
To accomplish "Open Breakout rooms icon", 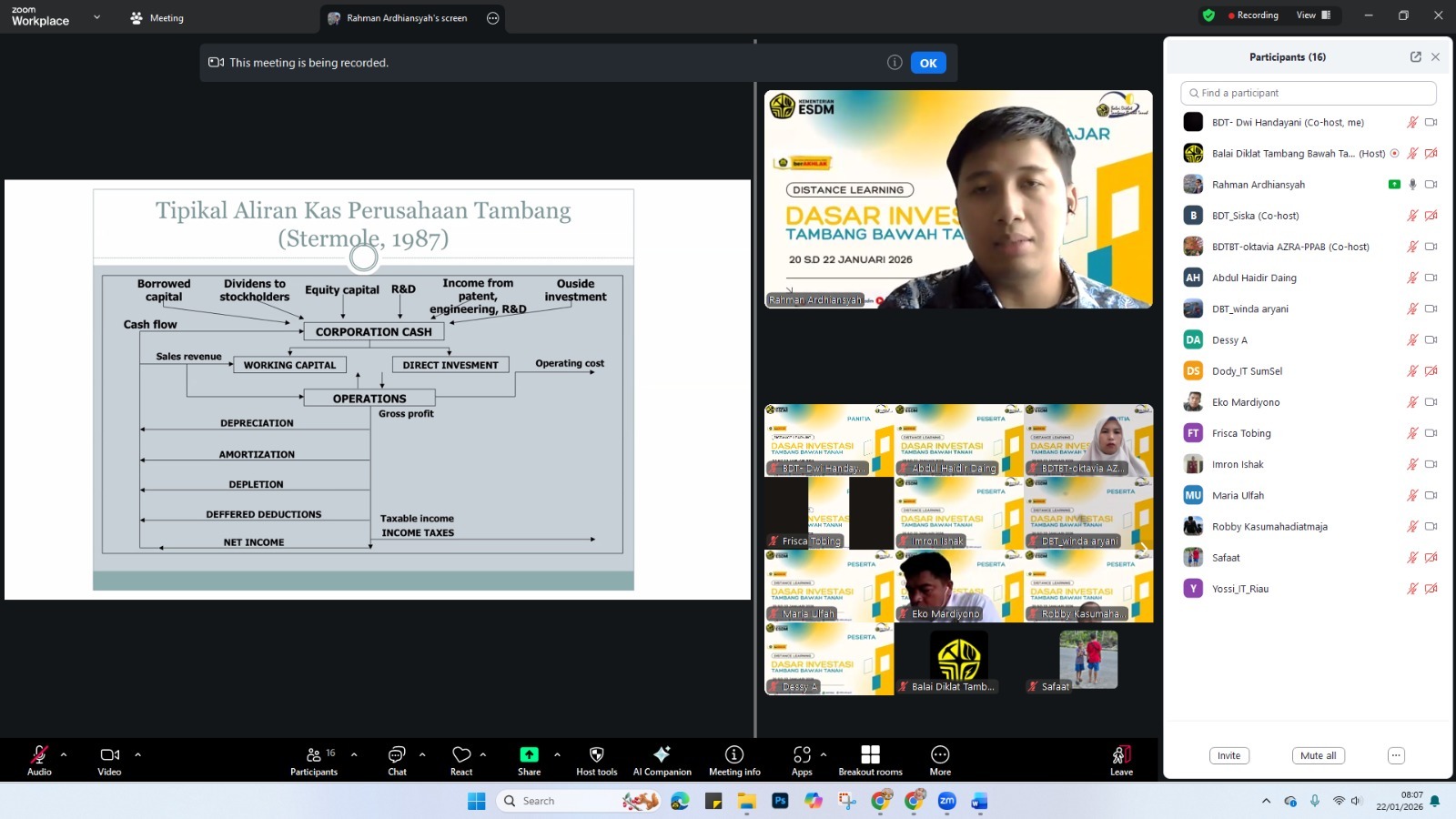I will click(x=870, y=755).
